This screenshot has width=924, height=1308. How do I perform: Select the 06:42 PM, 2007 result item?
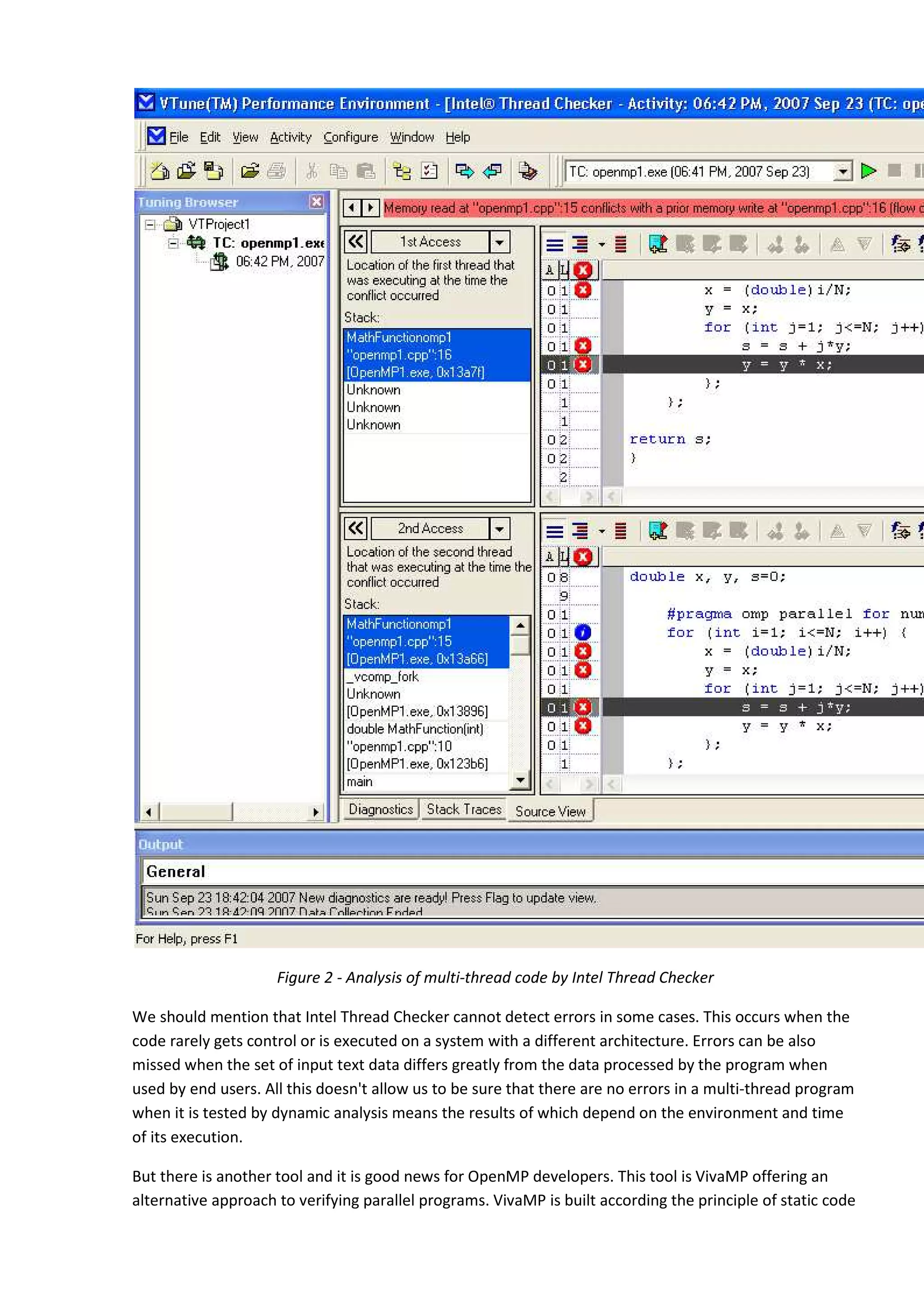point(280,261)
